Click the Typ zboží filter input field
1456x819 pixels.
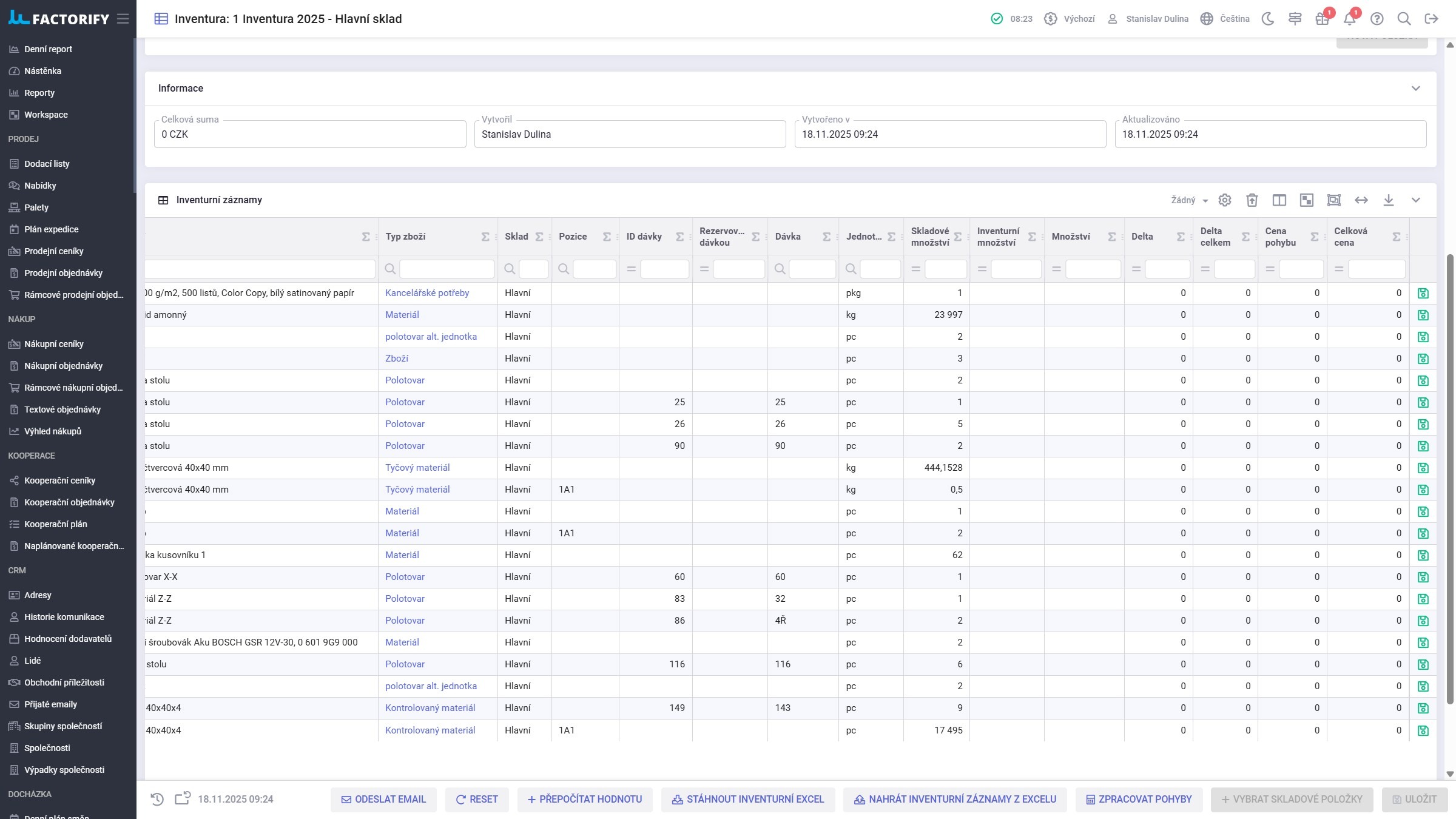[x=447, y=269]
